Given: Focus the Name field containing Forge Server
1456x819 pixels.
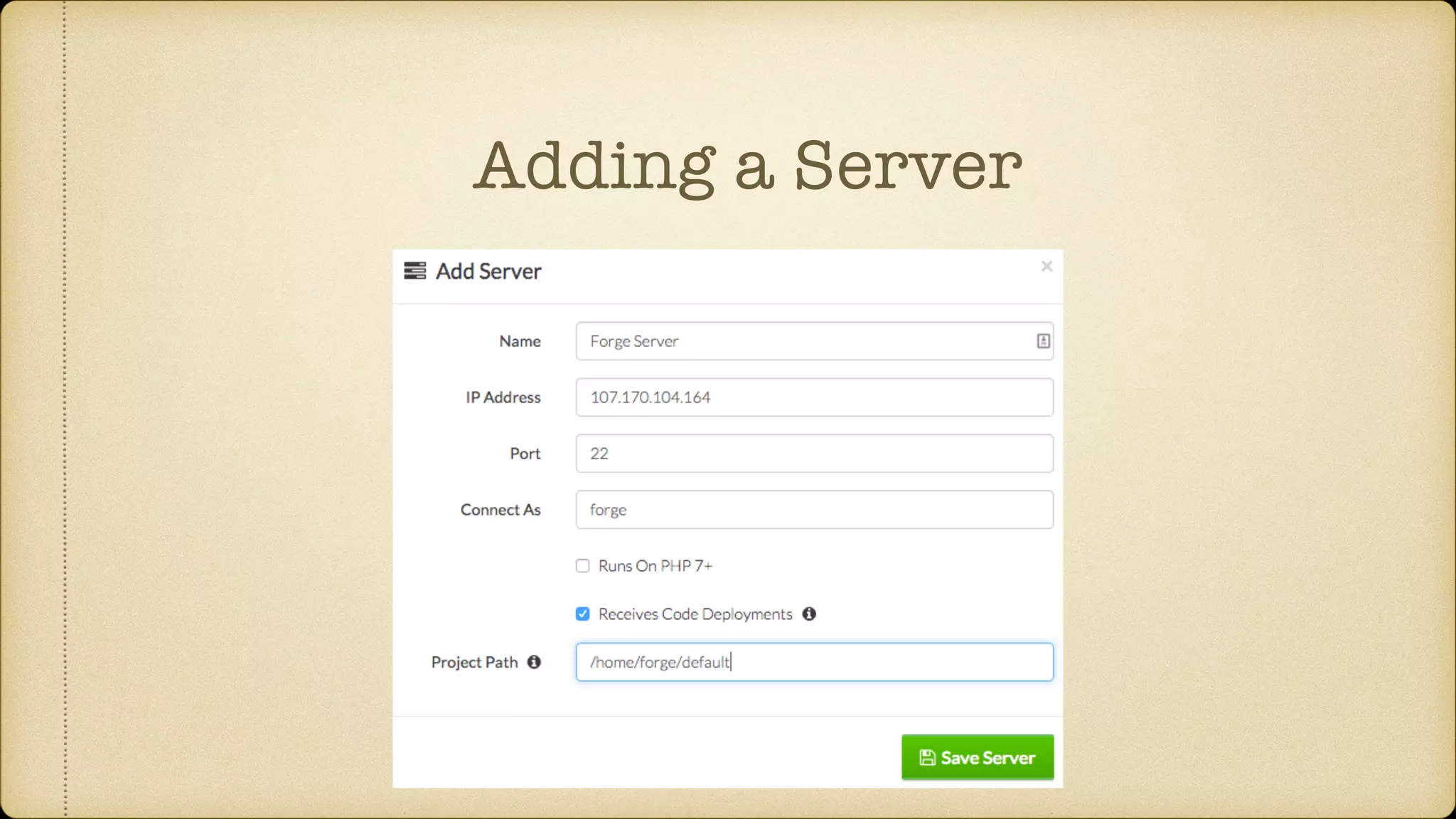Looking at the screenshot, I should [815, 341].
